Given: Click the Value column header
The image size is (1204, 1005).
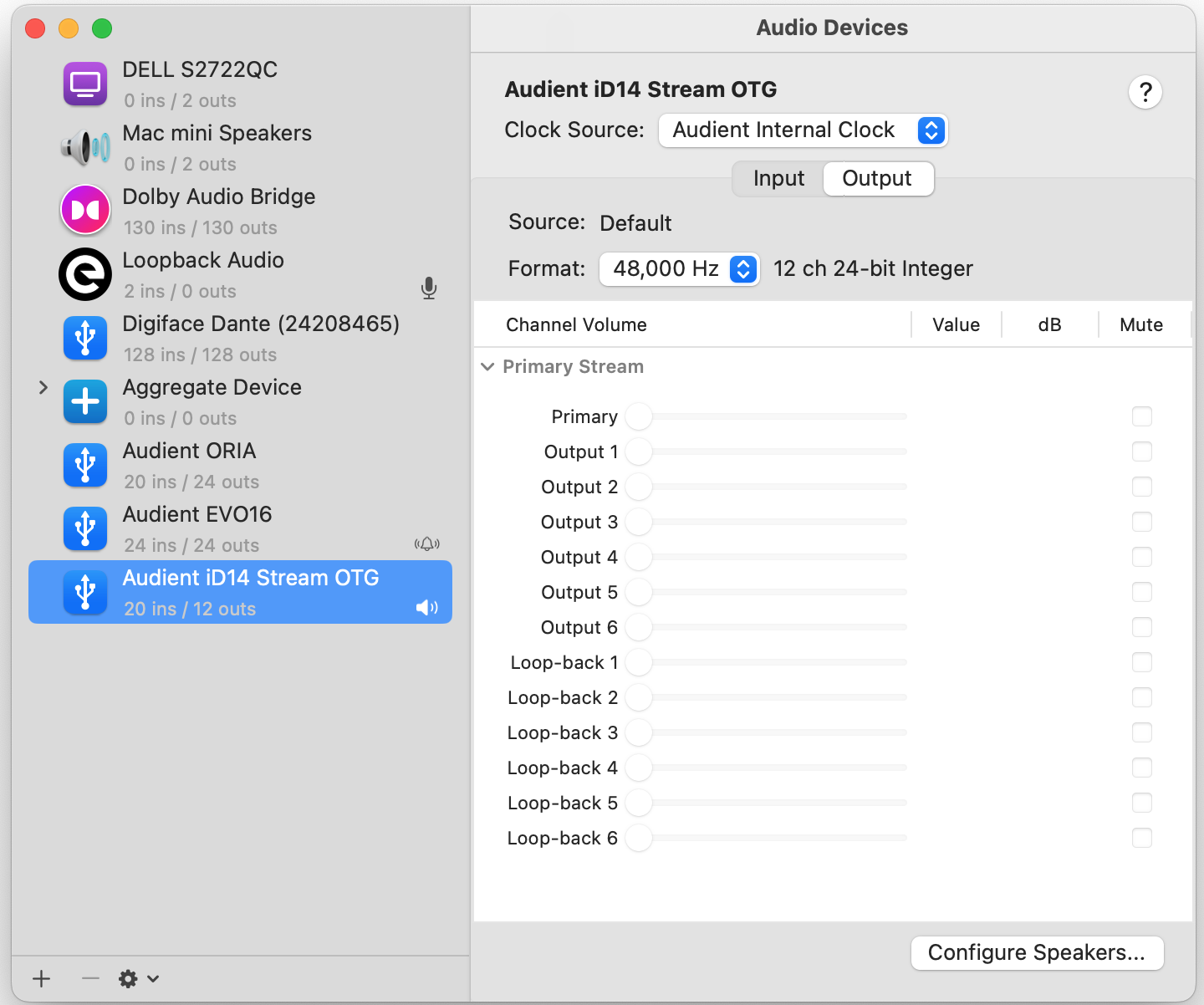Looking at the screenshot, I should pos(957,325).
